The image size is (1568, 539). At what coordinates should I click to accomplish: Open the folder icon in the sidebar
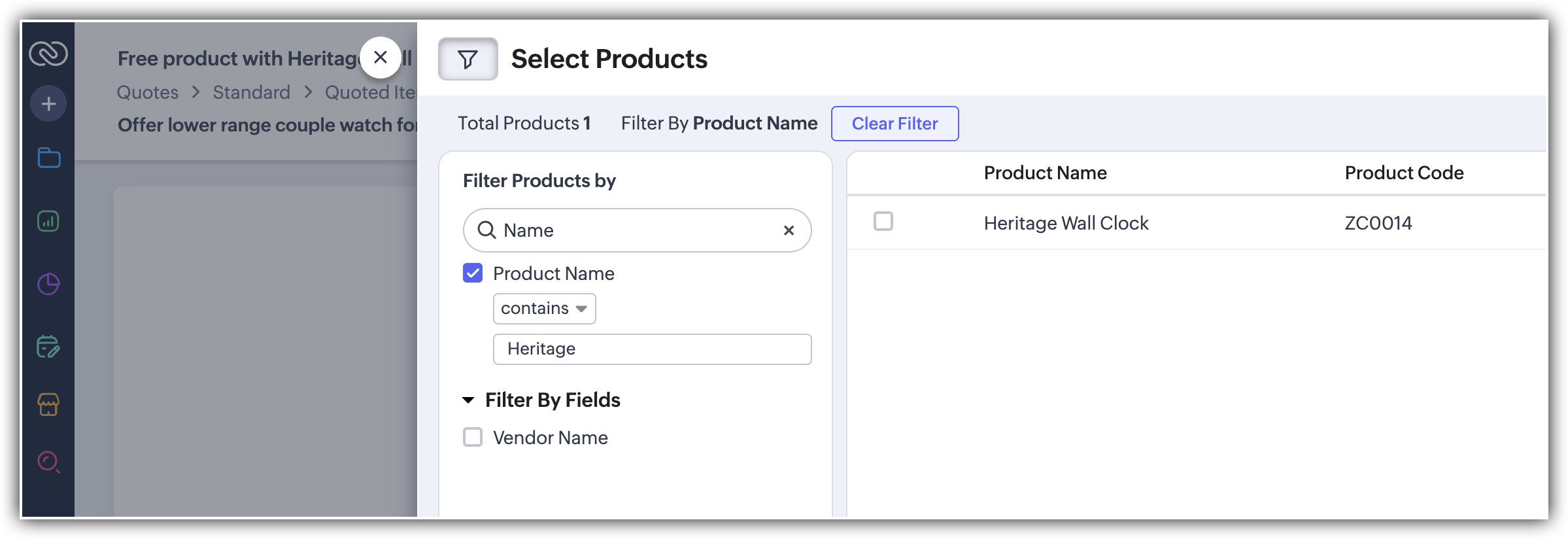click(x=49, y=158)
